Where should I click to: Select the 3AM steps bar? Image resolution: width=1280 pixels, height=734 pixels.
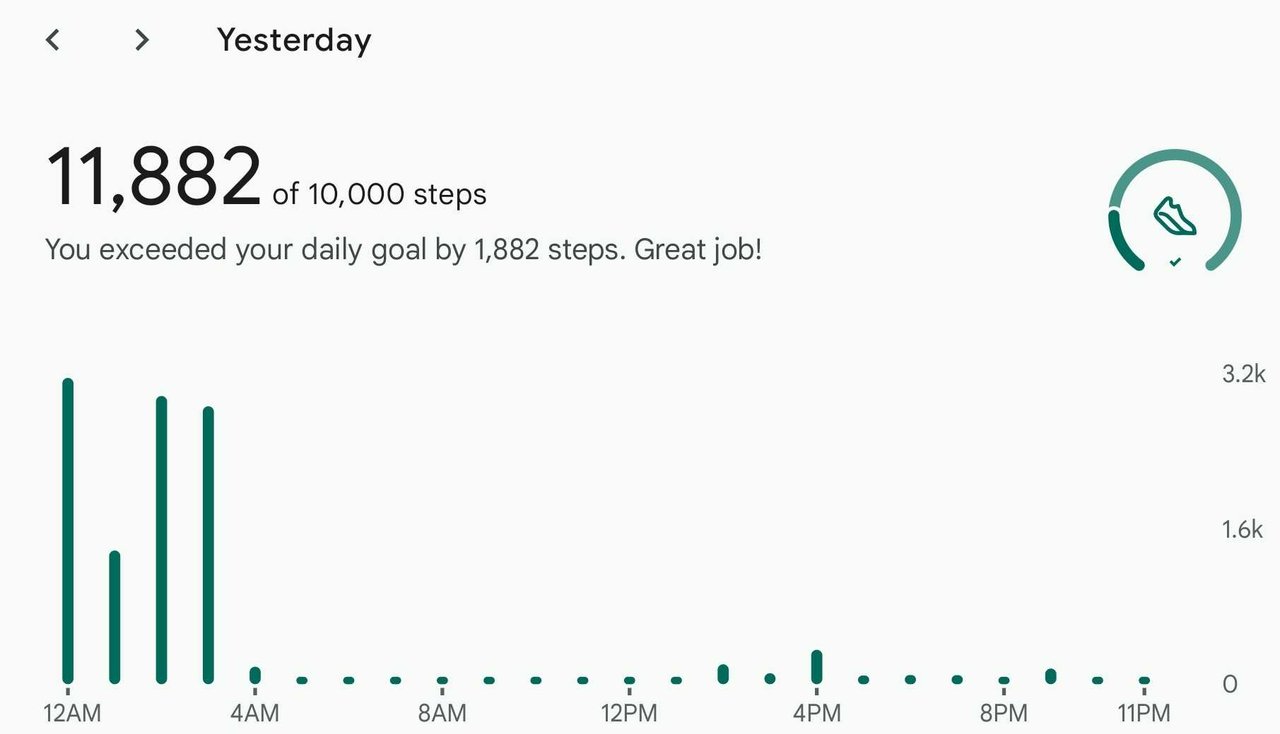pos(208,545)
